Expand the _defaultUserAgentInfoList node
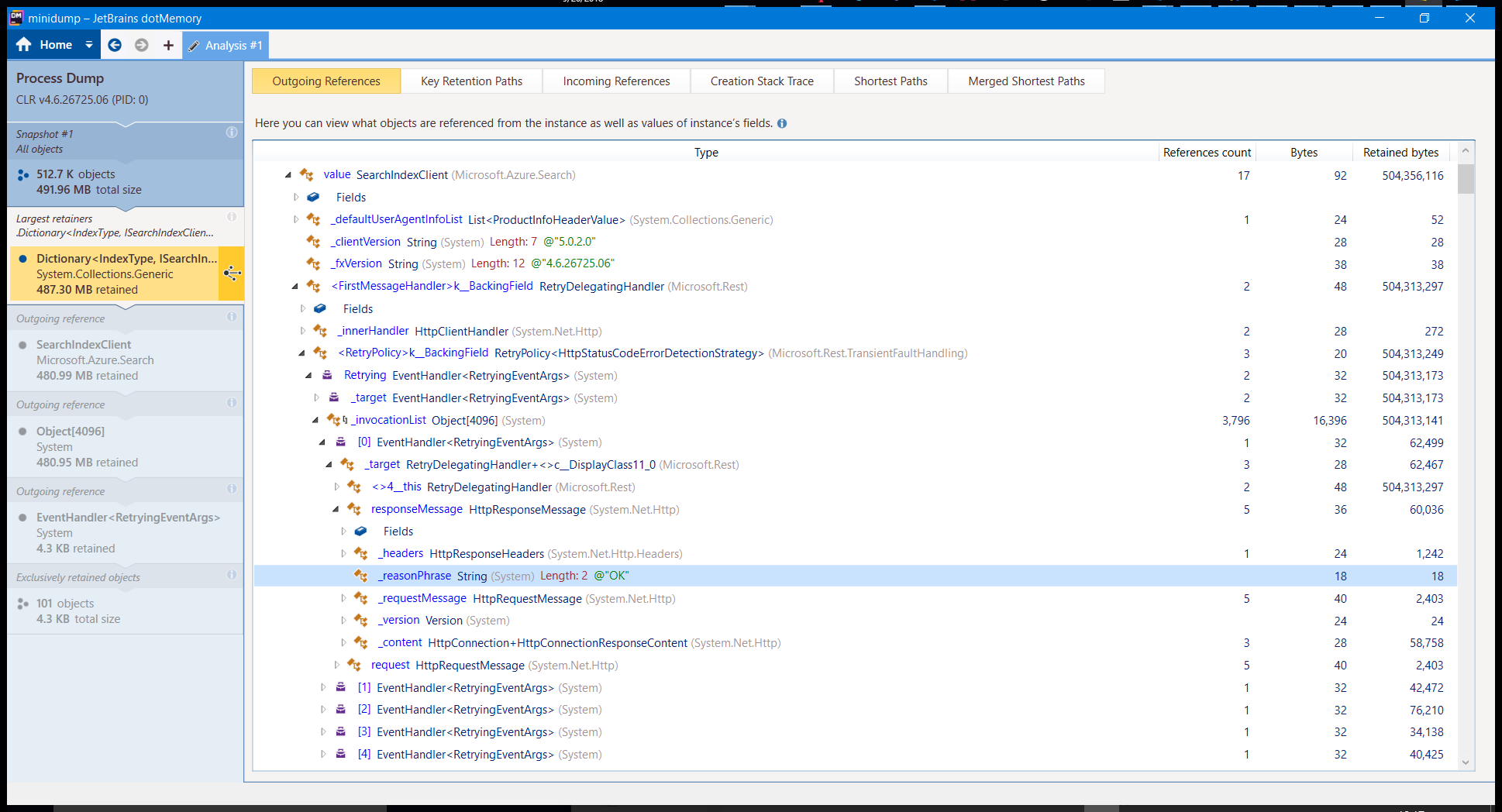This screenshot has height=812, width=1502. pos(295,220)
